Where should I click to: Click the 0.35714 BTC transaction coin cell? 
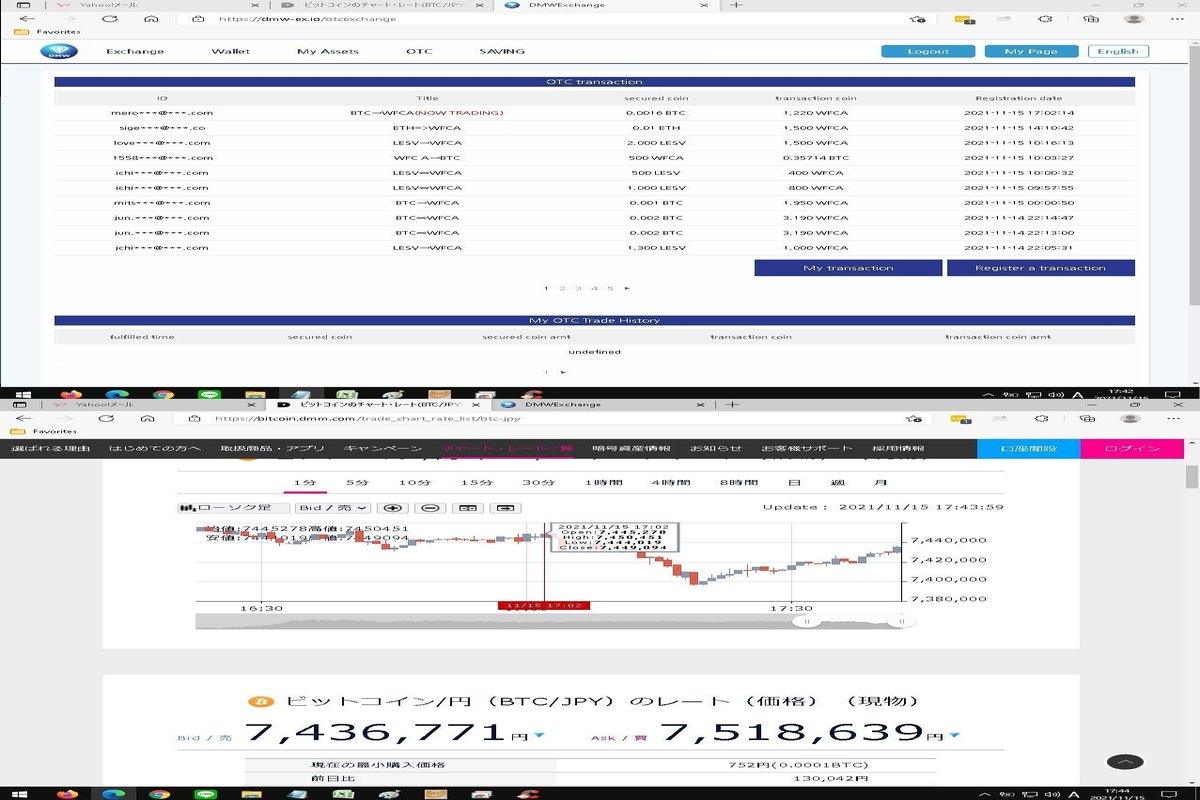(x=816, y=158)
